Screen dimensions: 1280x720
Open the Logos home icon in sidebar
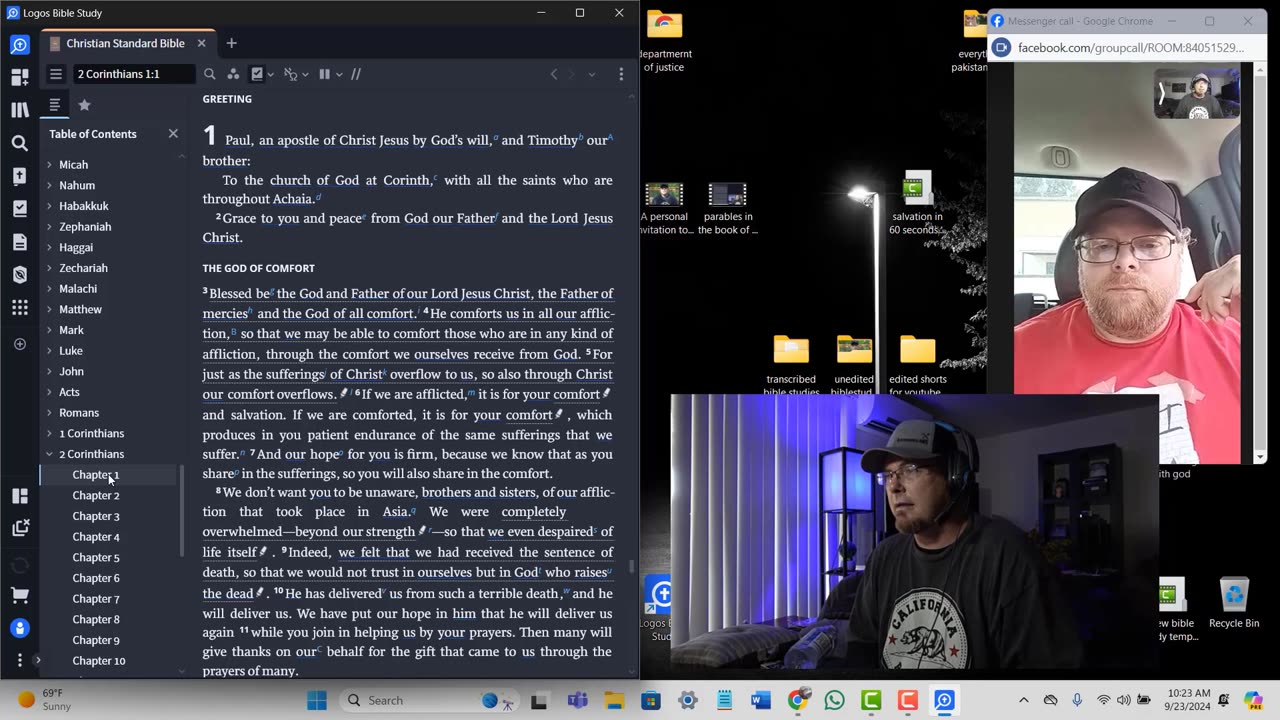pos(20,44)
